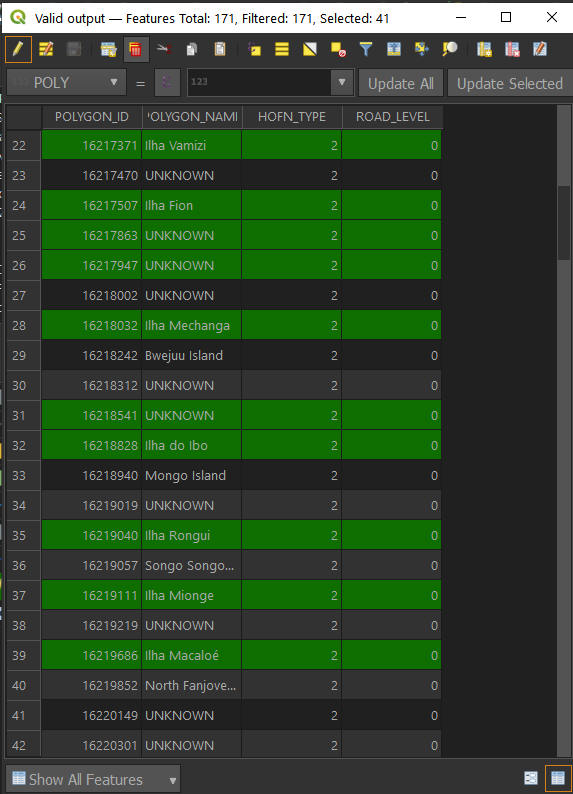This screenshot has height=794, width=573.
Task: Delete selected features with trash icon
Action: point(136,50)
